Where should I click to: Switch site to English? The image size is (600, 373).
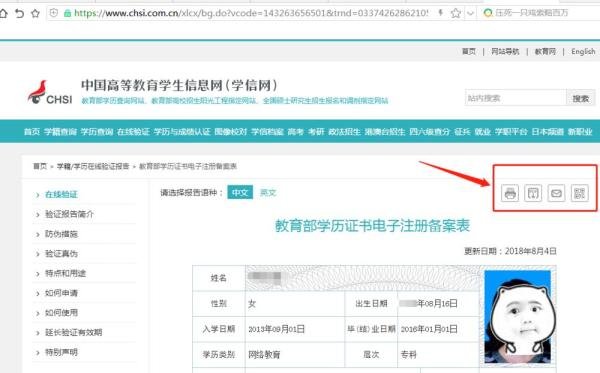583,51
